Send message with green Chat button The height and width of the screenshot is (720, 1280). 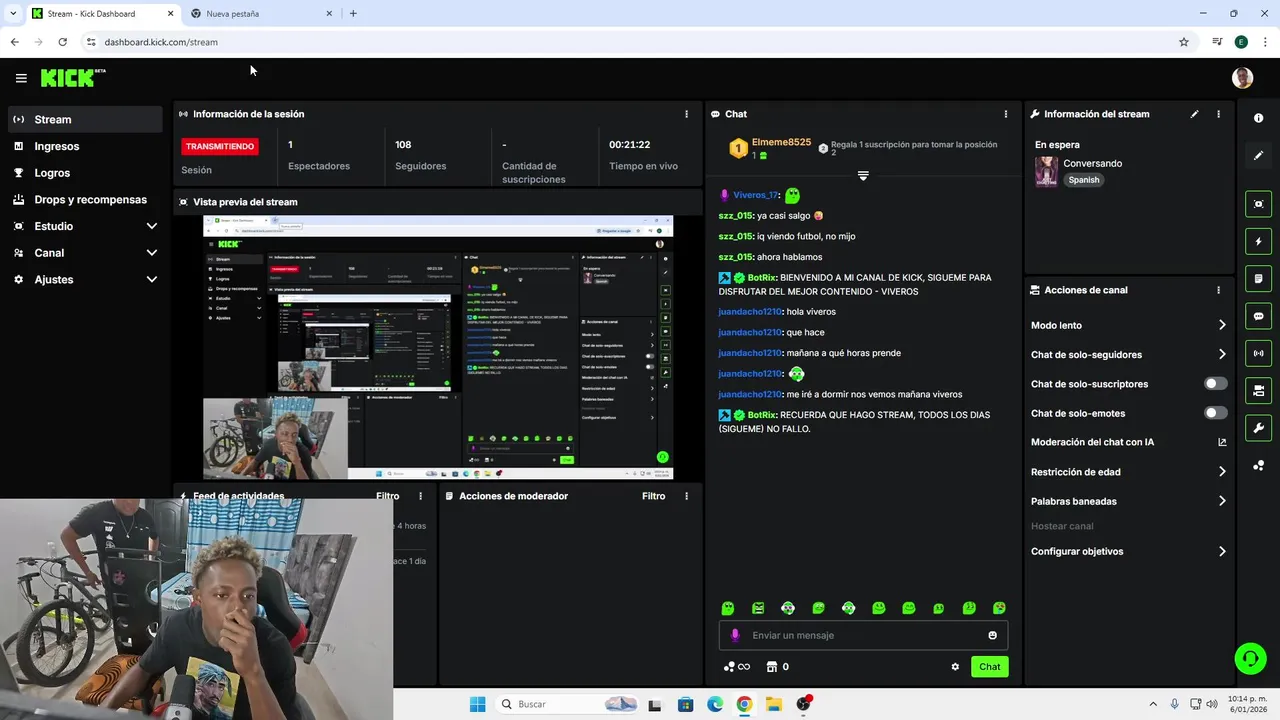pyautogui.click(x=989, y=667)
